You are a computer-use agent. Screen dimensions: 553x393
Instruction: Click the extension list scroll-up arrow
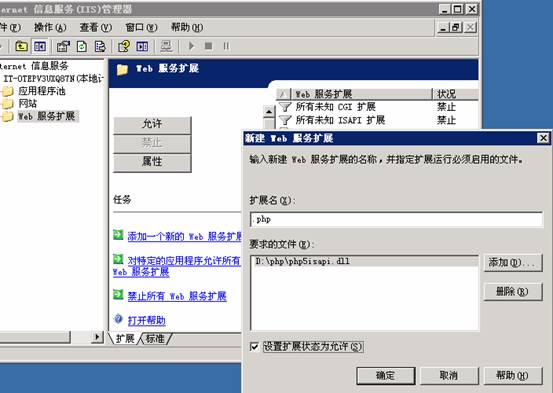tap(269, 112)
